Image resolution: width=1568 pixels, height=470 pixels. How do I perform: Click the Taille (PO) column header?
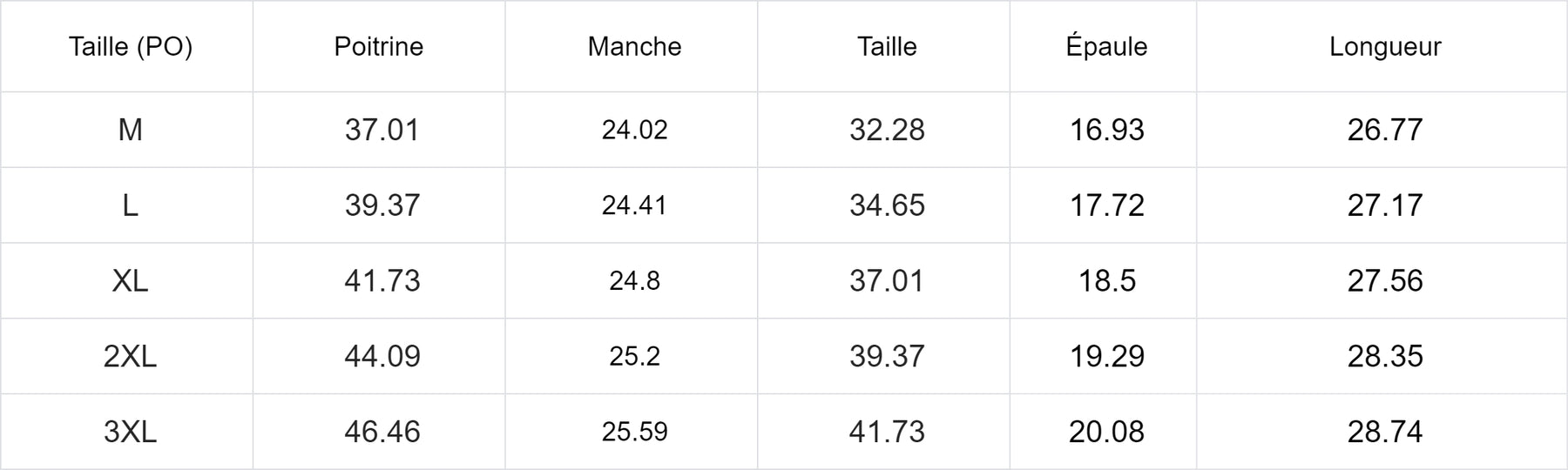(131, 46)
